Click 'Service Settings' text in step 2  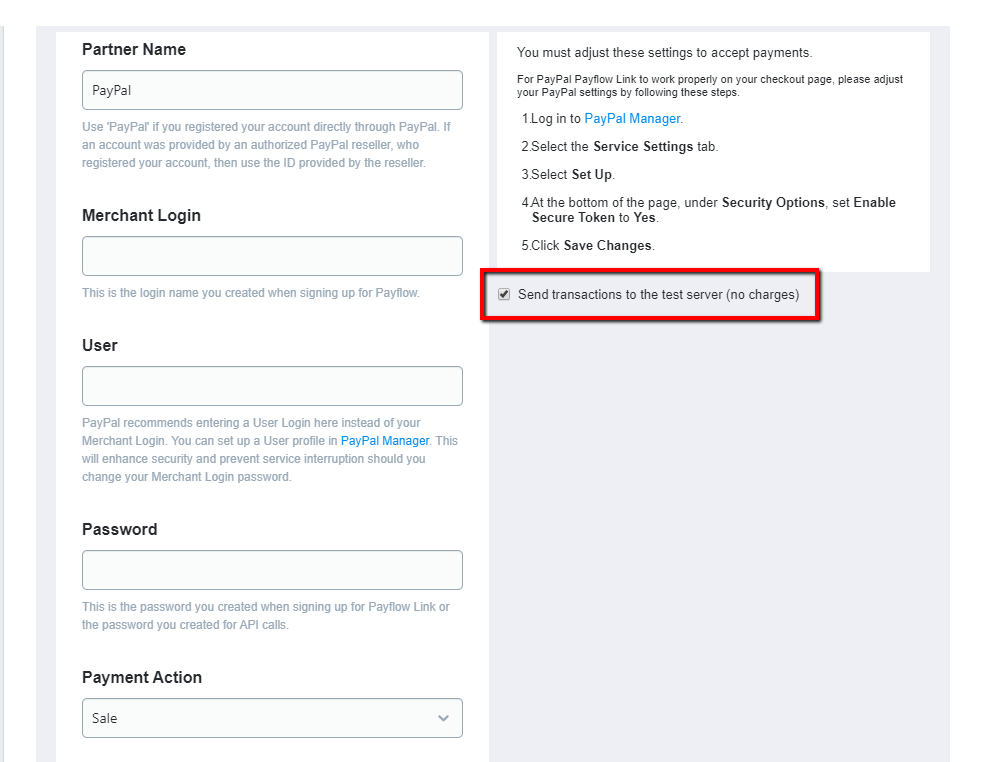pos(643,146)
